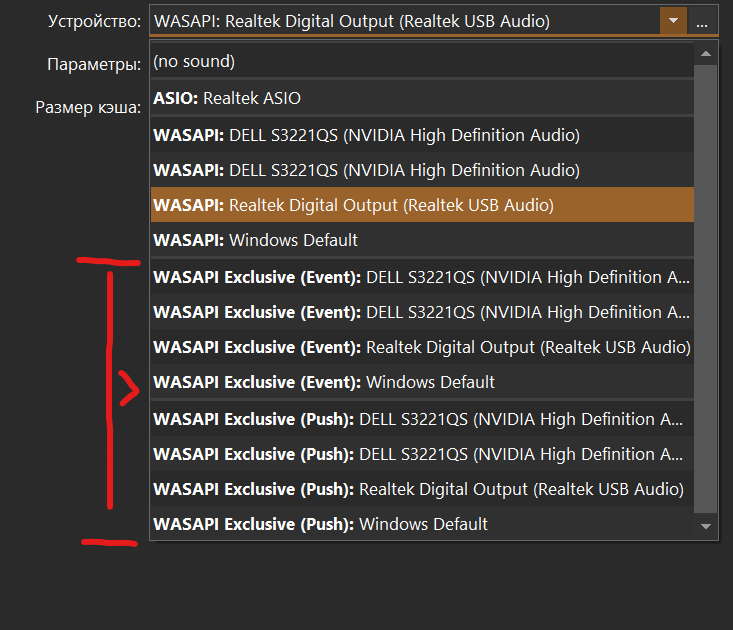Open the ellipsis device options button
The image size is (733, 630).
(x=702, y=21)
